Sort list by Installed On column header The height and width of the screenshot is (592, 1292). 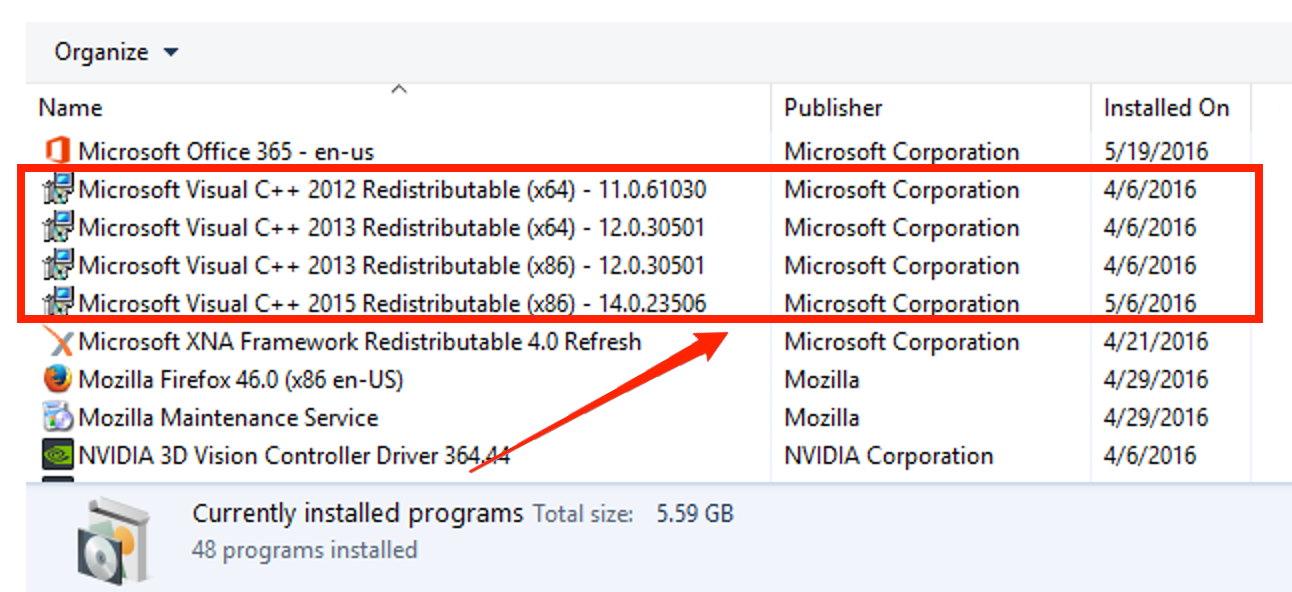pos(1166,108)
